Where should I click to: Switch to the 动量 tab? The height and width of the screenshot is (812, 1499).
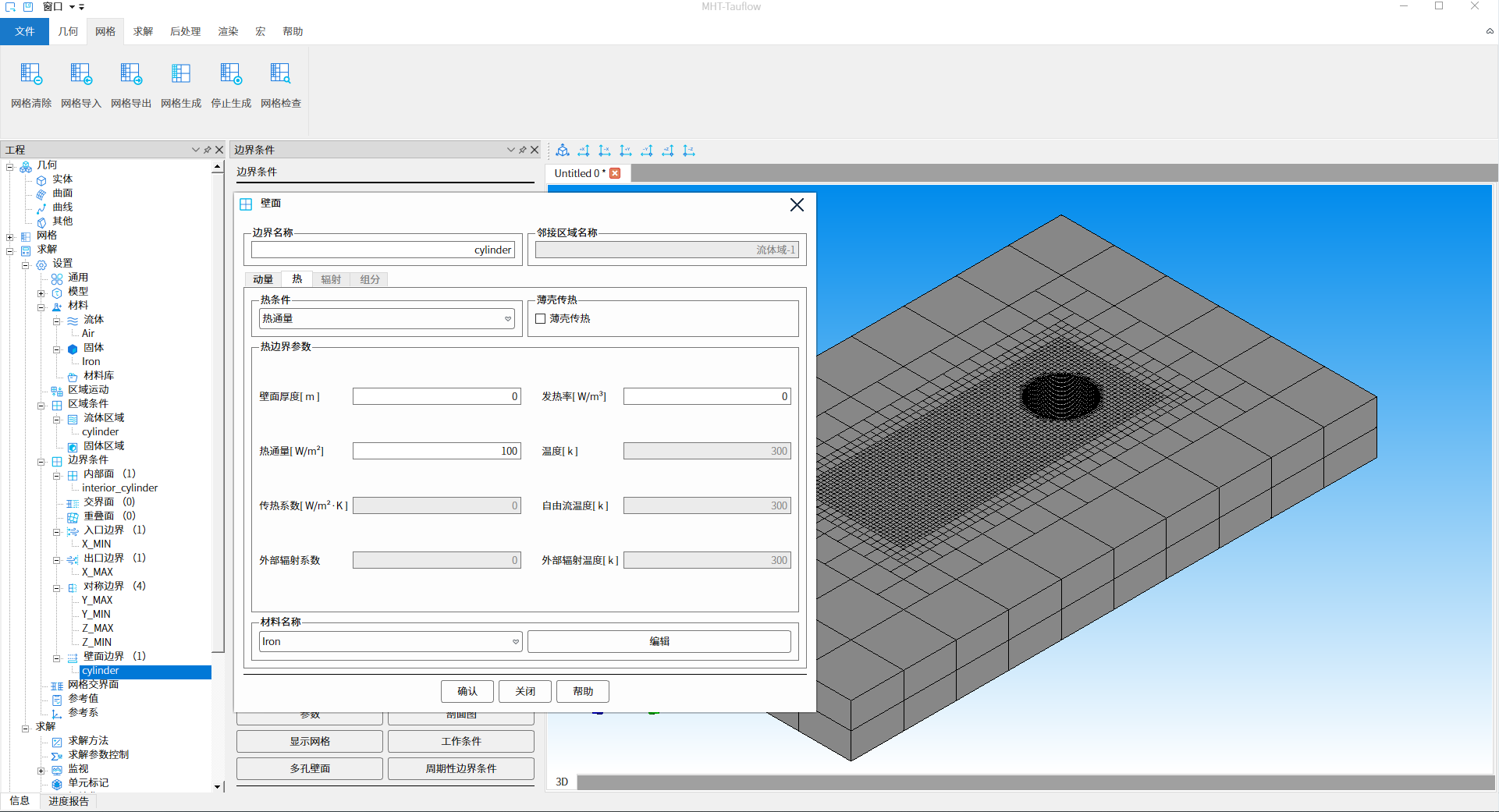(x=263, y=279)
